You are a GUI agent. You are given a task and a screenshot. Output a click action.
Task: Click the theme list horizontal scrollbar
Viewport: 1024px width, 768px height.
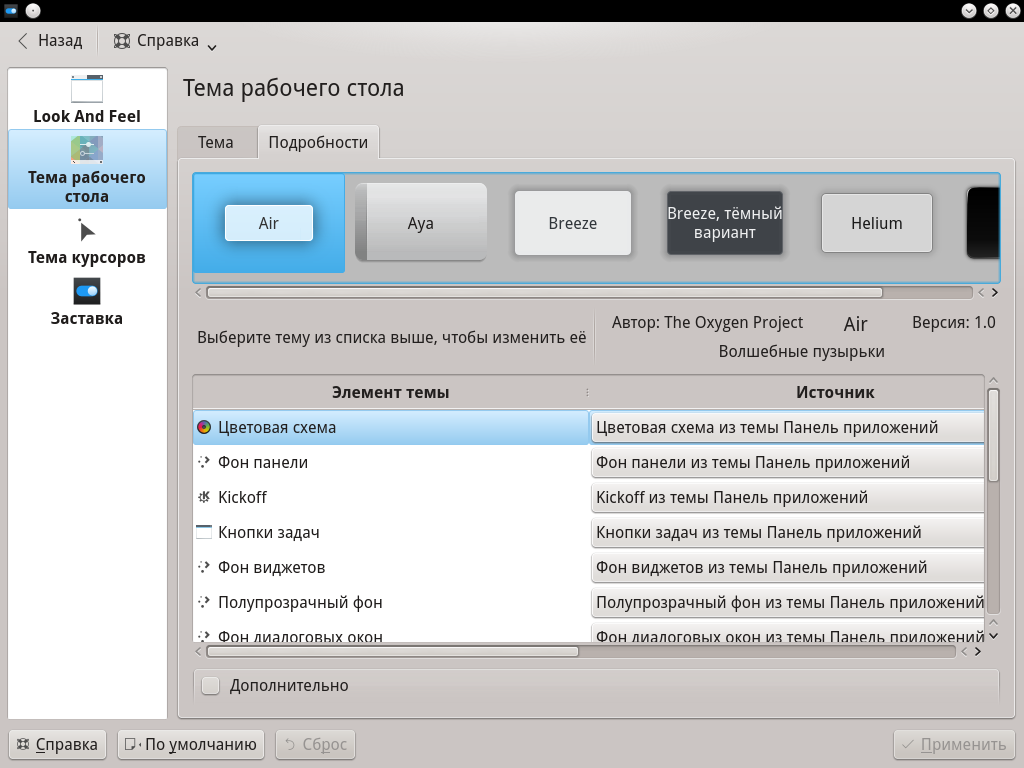pos(544,293)
